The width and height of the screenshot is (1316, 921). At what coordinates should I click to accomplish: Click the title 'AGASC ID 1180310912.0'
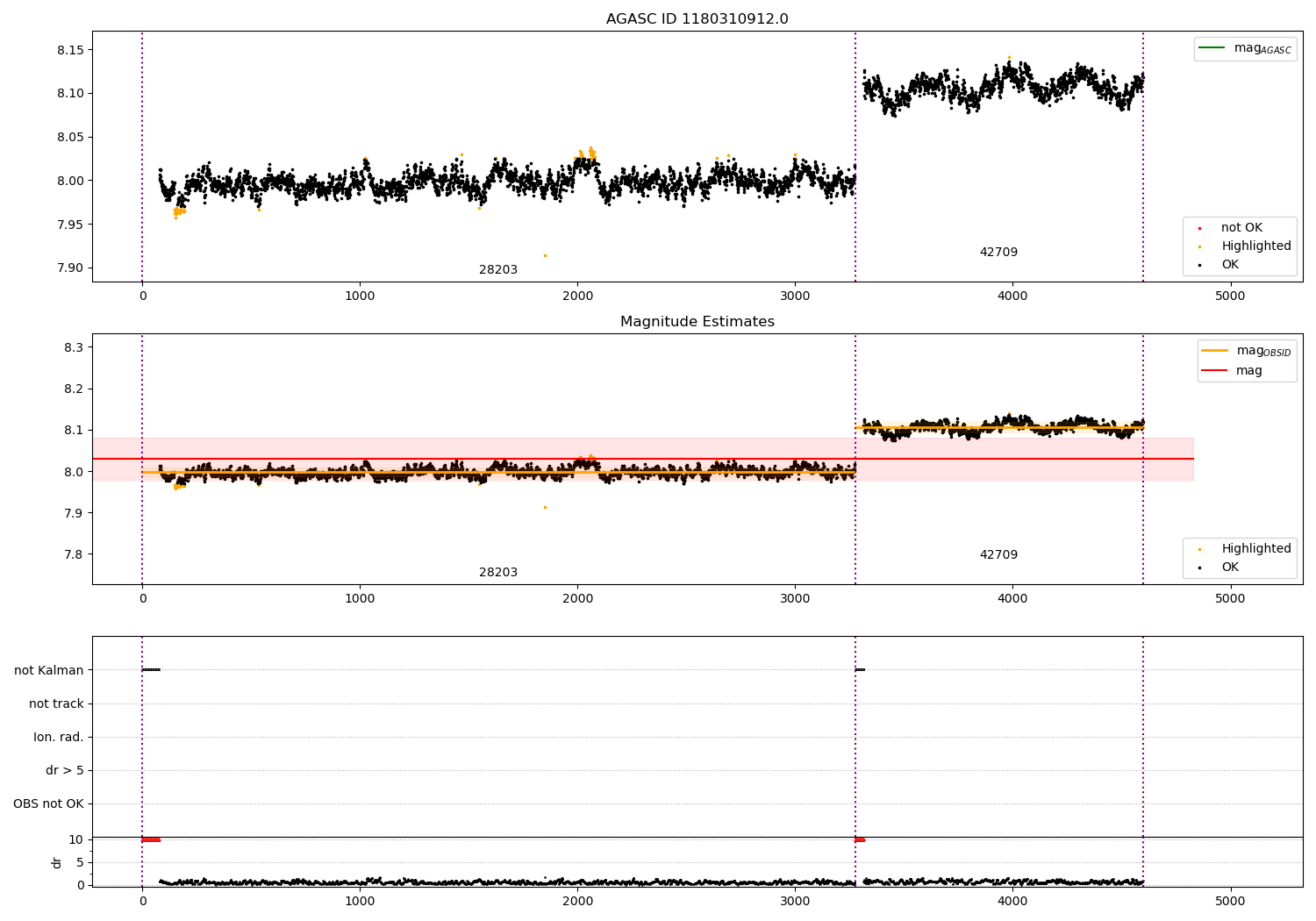pyautogui.click(x=697, y=19)
